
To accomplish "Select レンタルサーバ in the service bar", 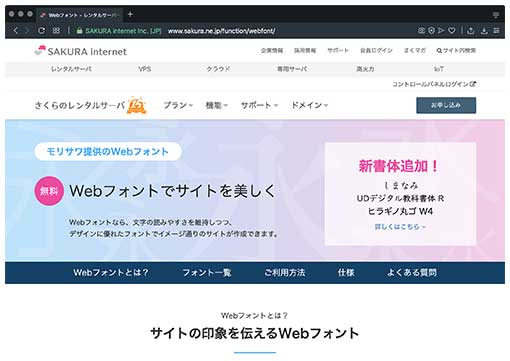I will coord(71,69).
